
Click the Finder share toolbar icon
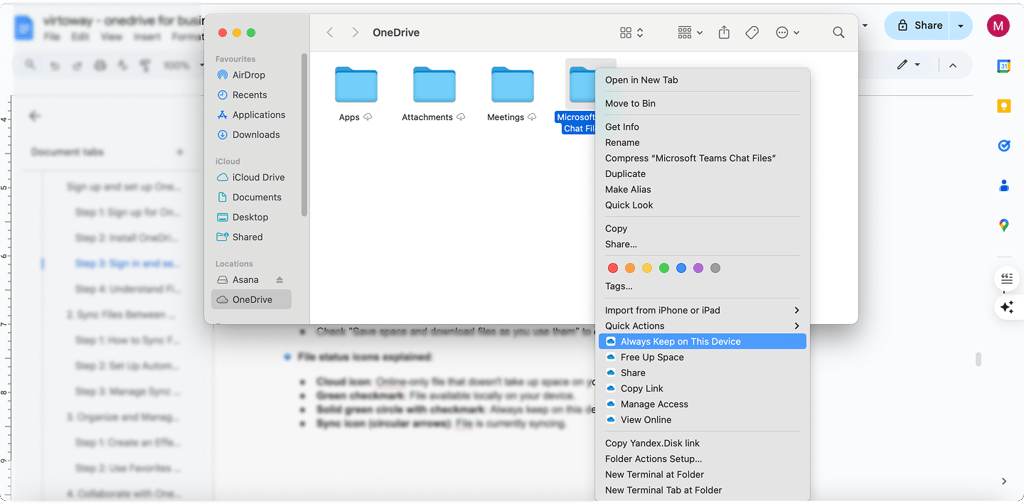tap(724, 33)
